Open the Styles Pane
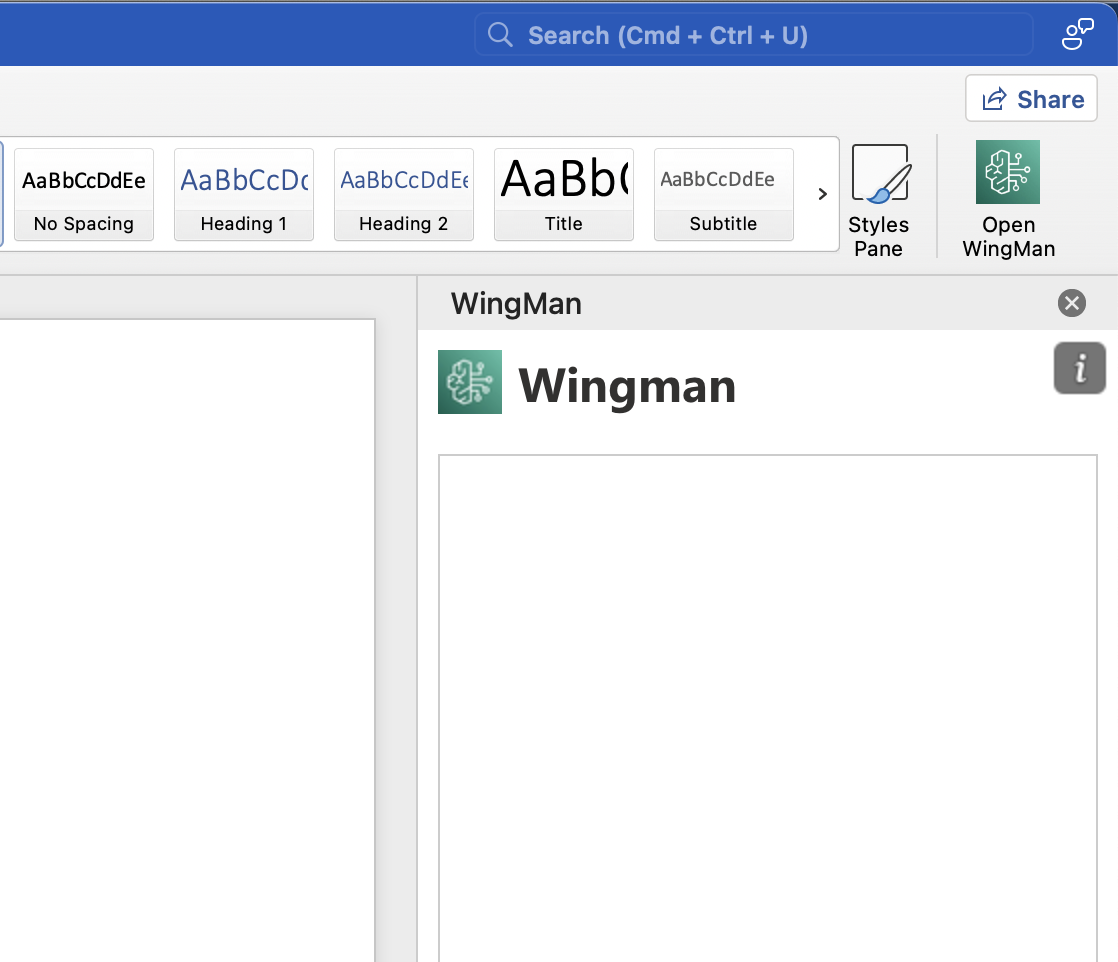 pyautogui.click(x=879, y=199)
